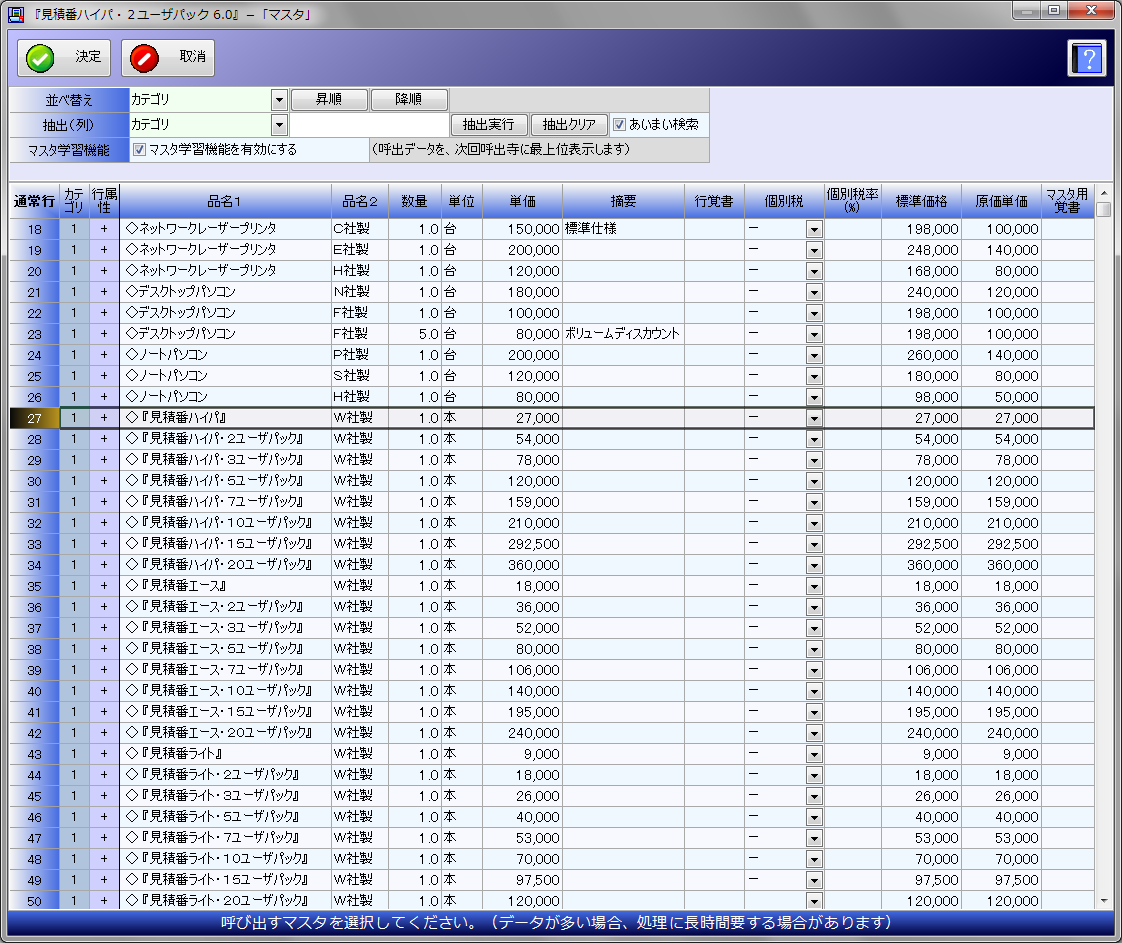Select the 292,500 unit price cell in row 33
This screenshot has width=1122, height=943.
point(522,544)
